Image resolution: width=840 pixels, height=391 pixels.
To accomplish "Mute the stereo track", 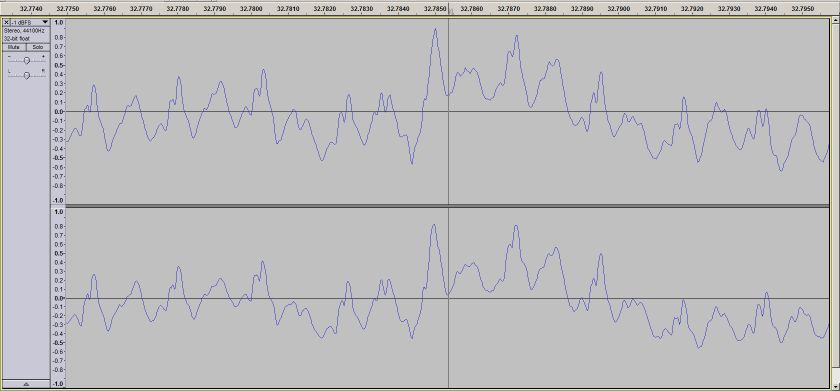I will (x=14, y=47).
